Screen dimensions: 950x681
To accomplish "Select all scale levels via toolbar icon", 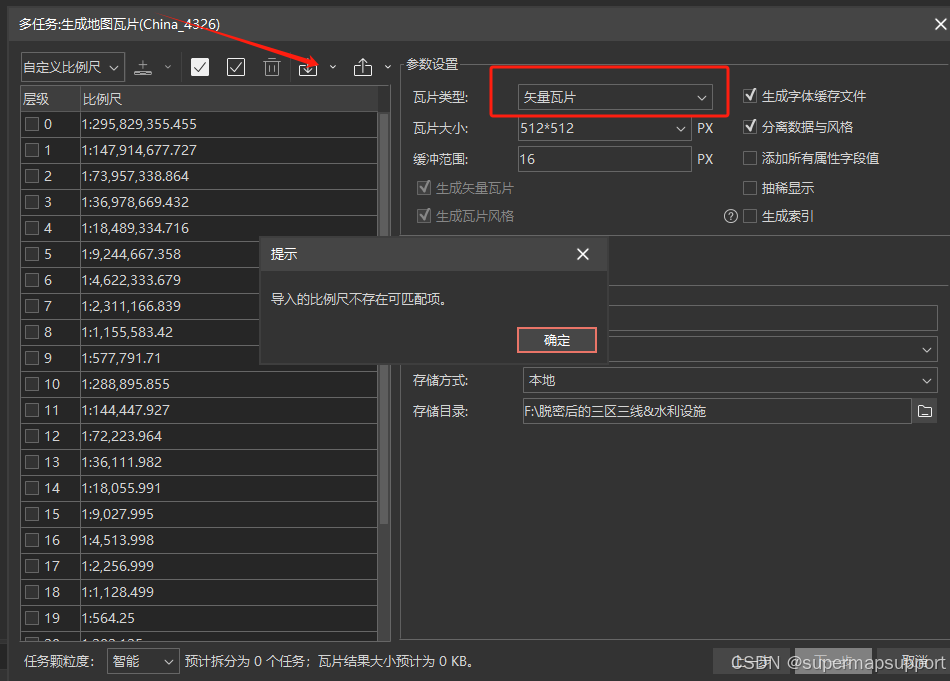I will 199,66.
